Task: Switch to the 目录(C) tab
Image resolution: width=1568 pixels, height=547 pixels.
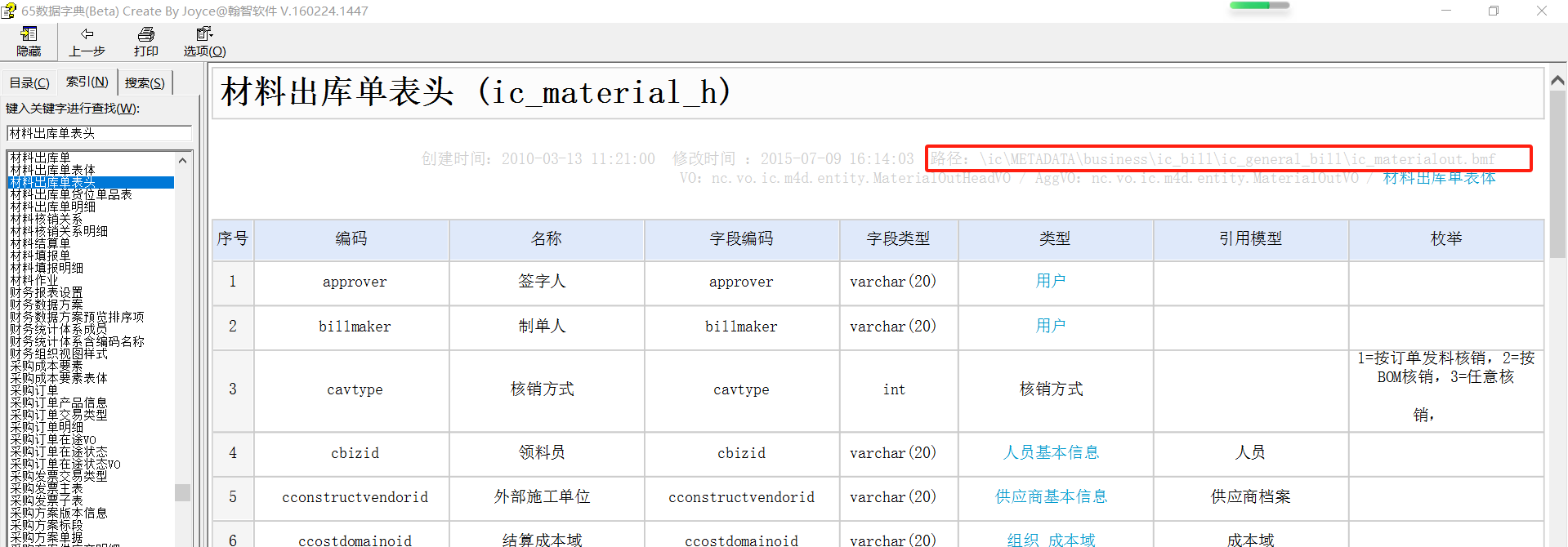Action: coord(29,83)
